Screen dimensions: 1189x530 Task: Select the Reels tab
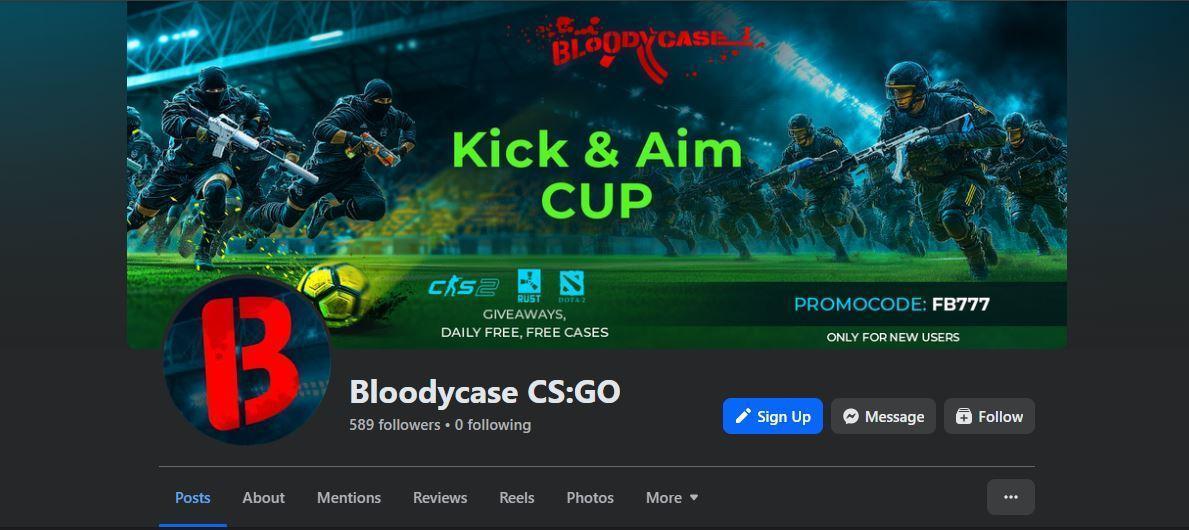516,498
